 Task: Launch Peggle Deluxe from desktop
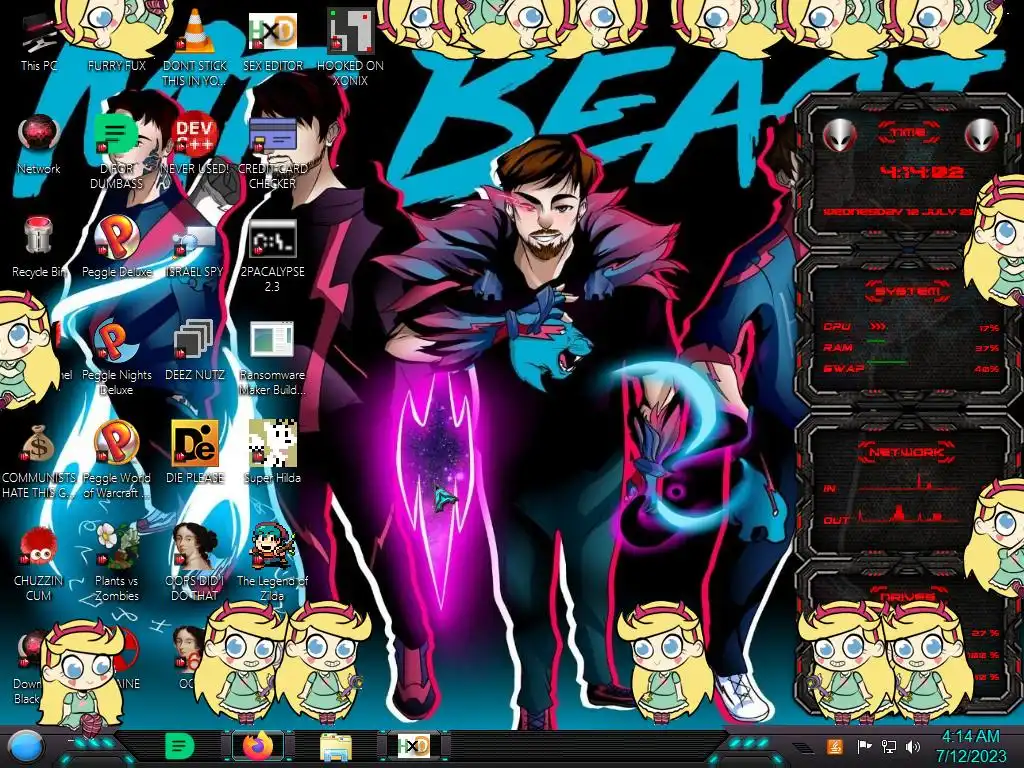pos(117,247)
